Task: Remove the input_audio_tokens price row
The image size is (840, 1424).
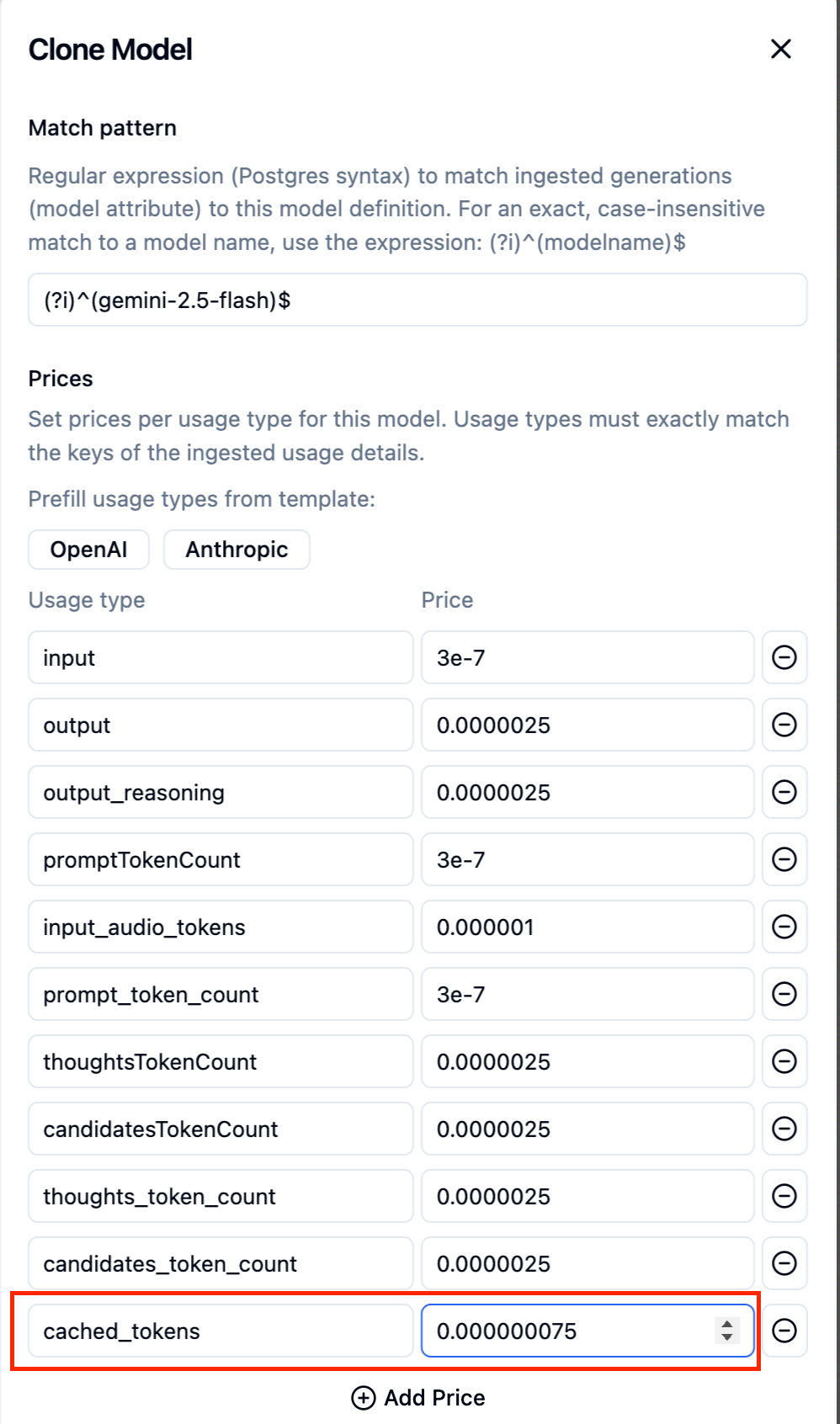Action: [784, 927]
